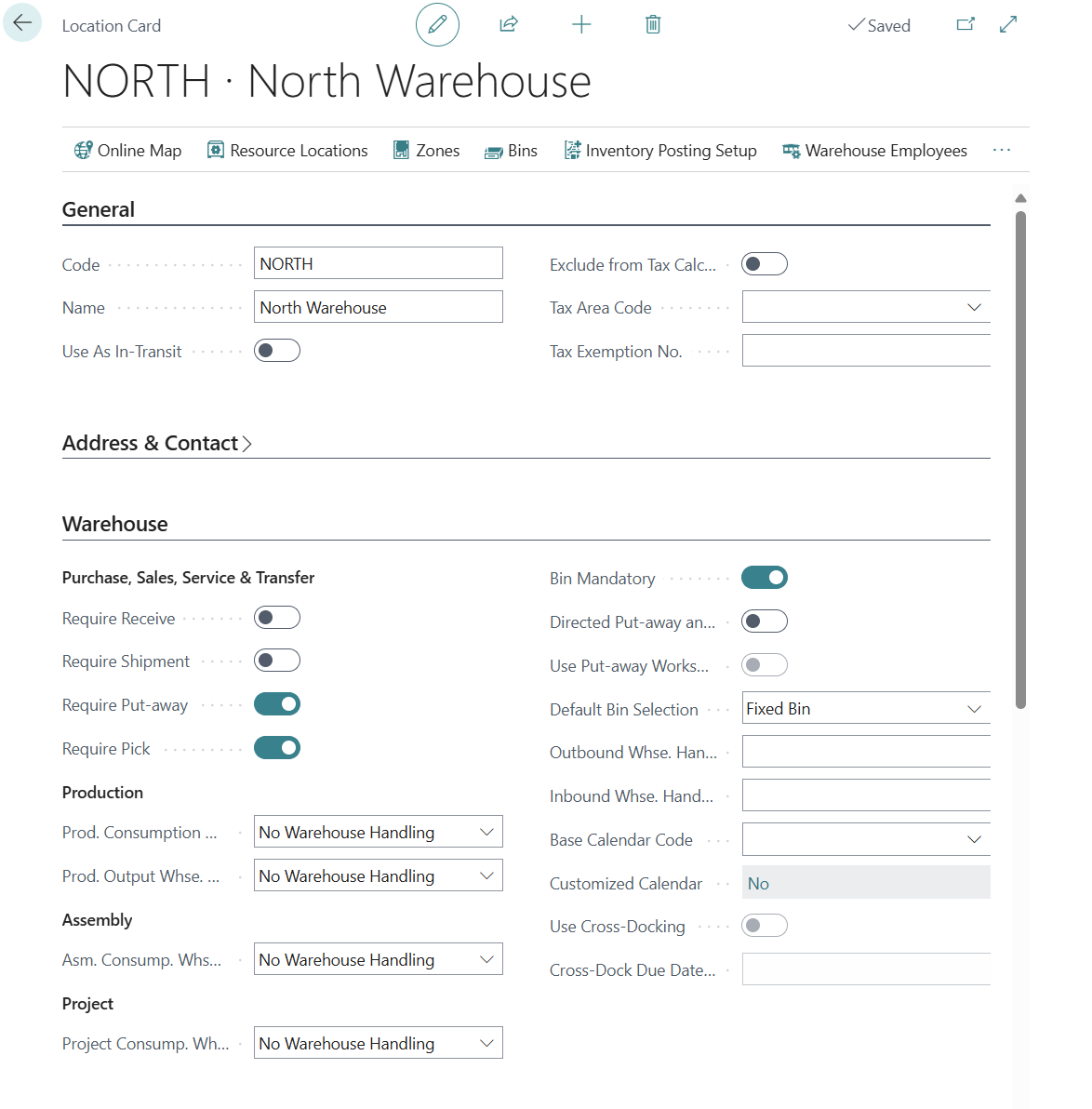
Task: Click Cross-Dock Due Date field
Action: pyautogui.click(x=866, y=969)
